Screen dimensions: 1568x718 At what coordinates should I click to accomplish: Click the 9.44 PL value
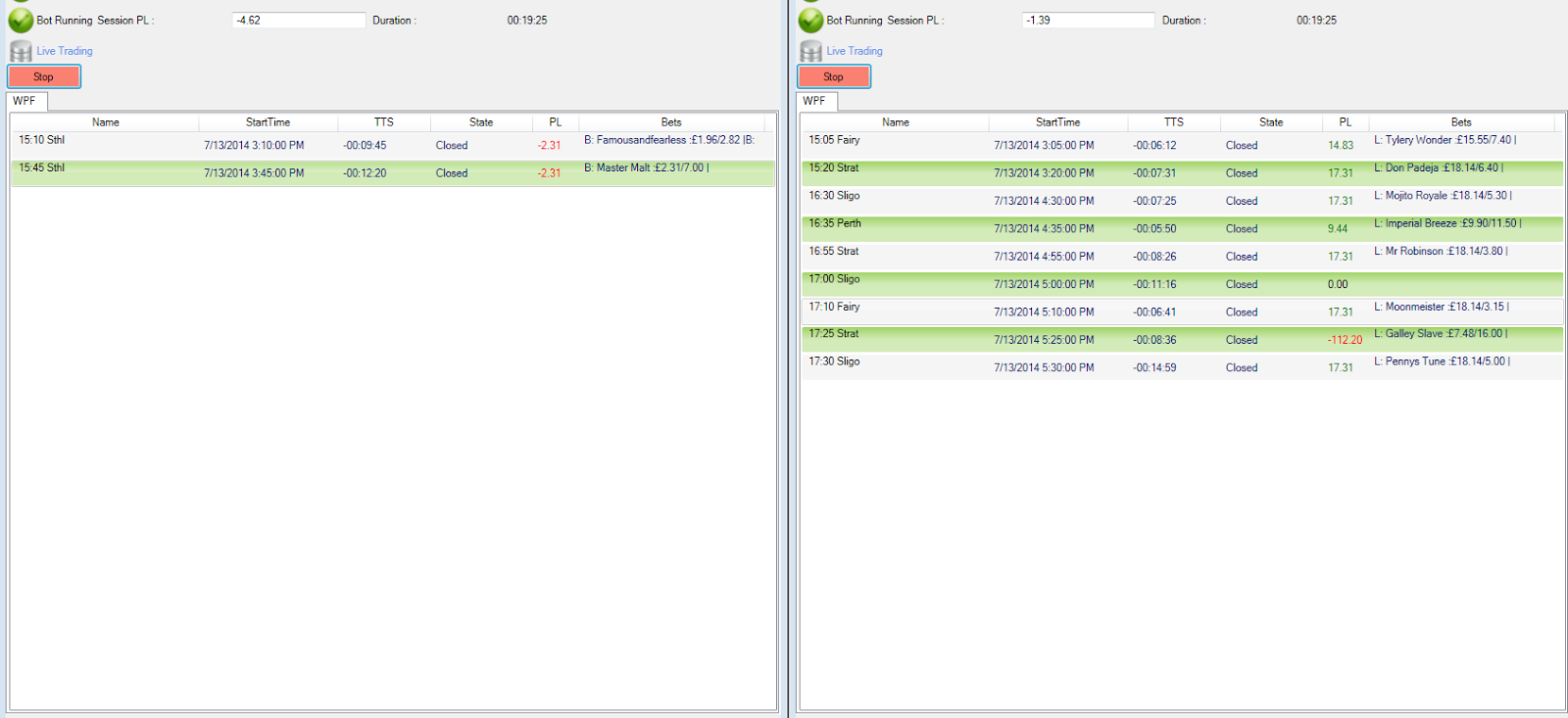1338,228
